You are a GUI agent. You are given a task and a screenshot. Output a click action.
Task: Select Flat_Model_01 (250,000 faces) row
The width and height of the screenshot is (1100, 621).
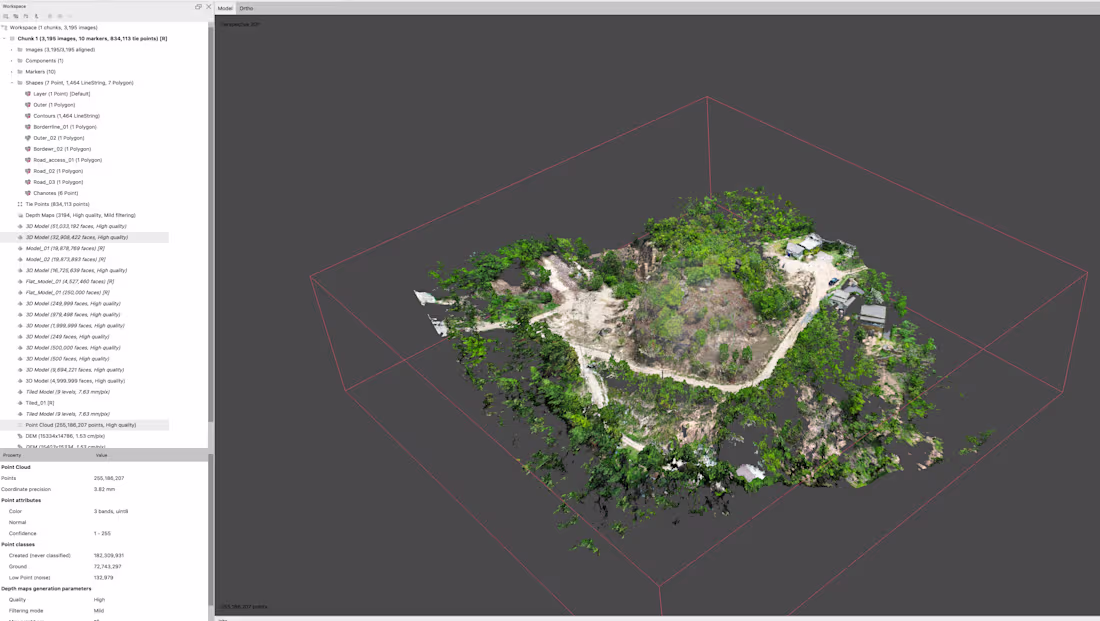[x=84, y=293]
